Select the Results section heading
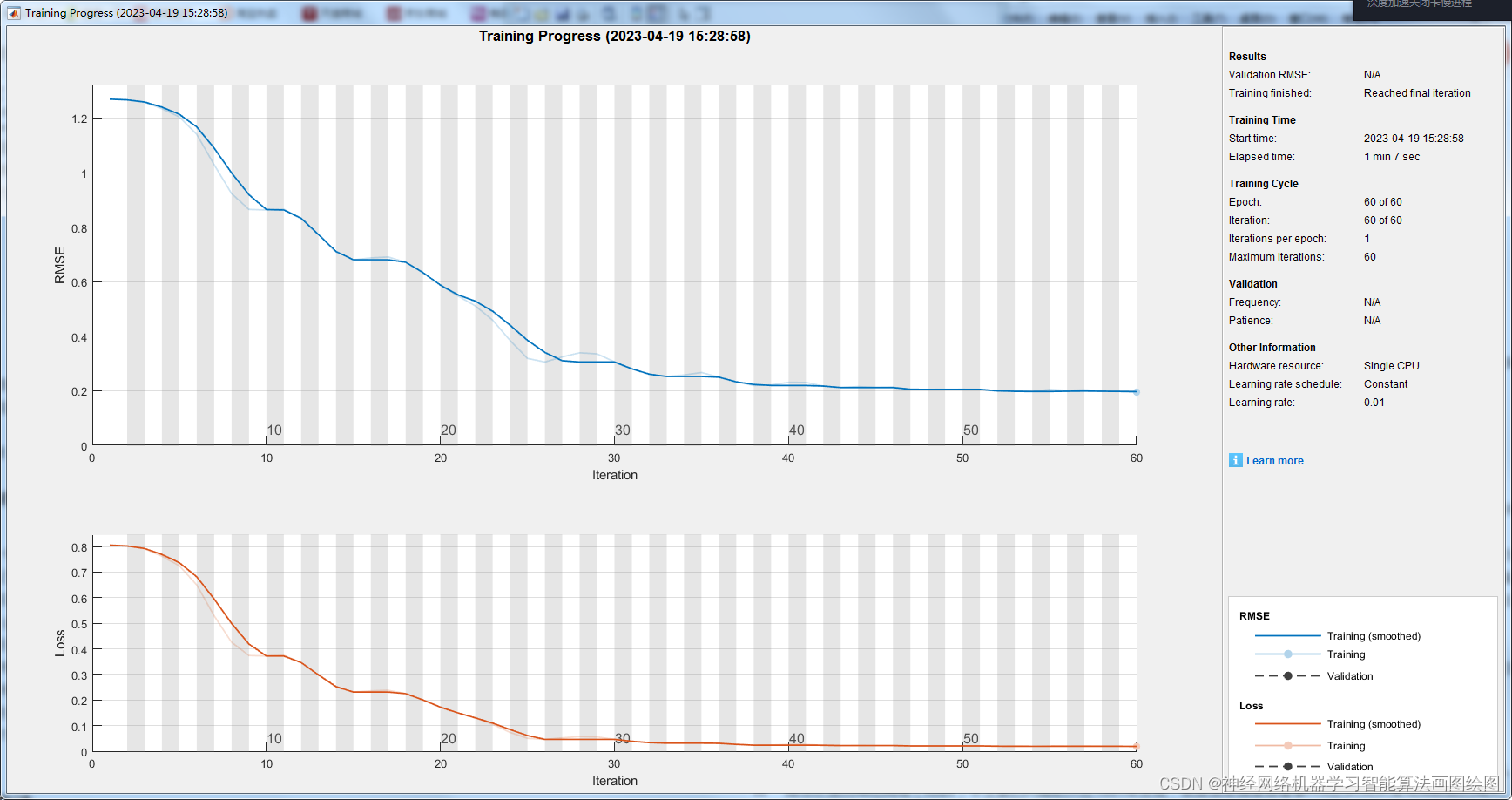 [x=1247, y=57]
